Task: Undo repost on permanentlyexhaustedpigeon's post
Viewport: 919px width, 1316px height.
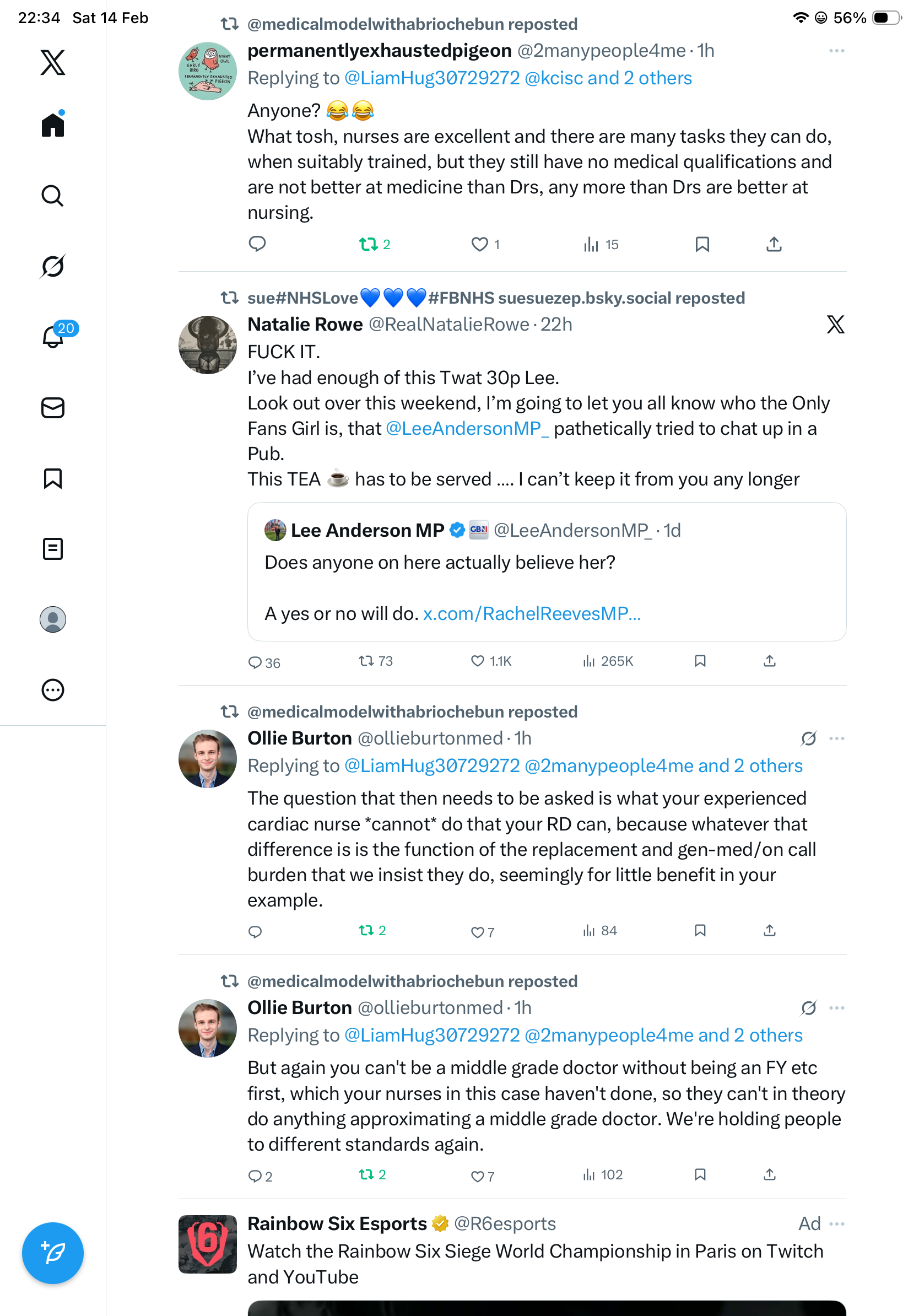Action: click(x=368, y=245)
